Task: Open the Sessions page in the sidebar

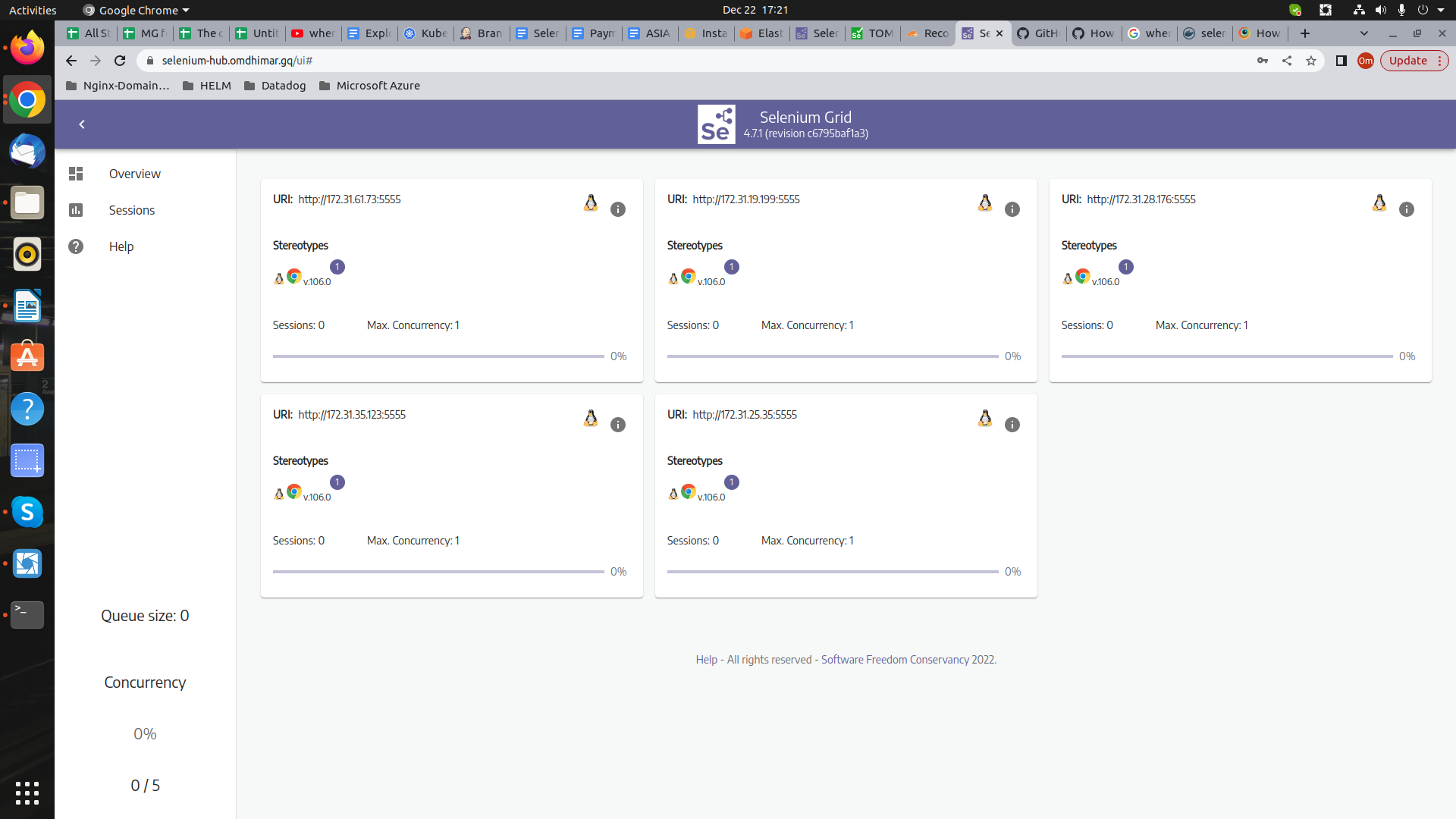Action: click(x=131, y=210)
